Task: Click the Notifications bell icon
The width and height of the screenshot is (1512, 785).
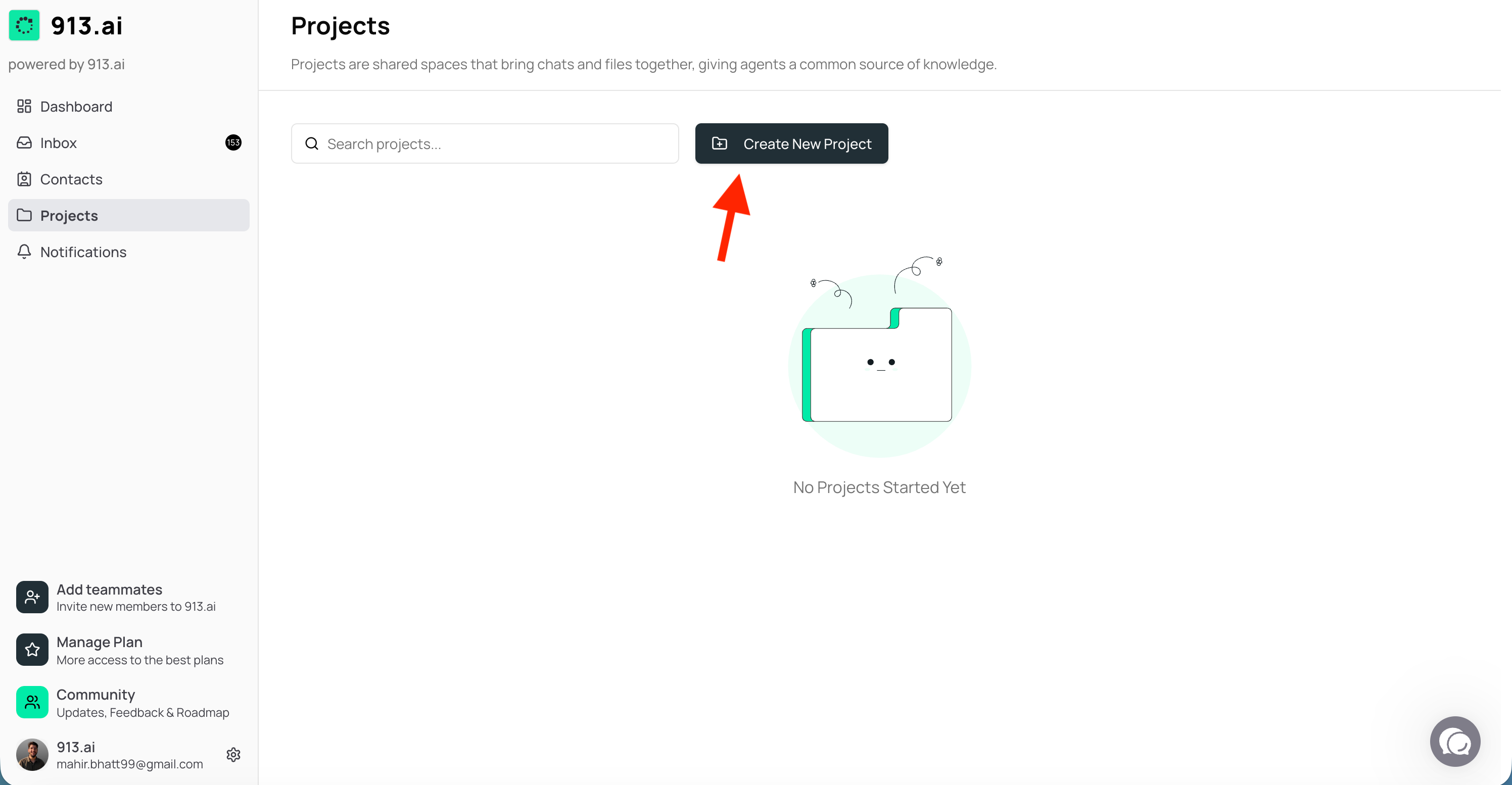Action: [x=24, y=252]
